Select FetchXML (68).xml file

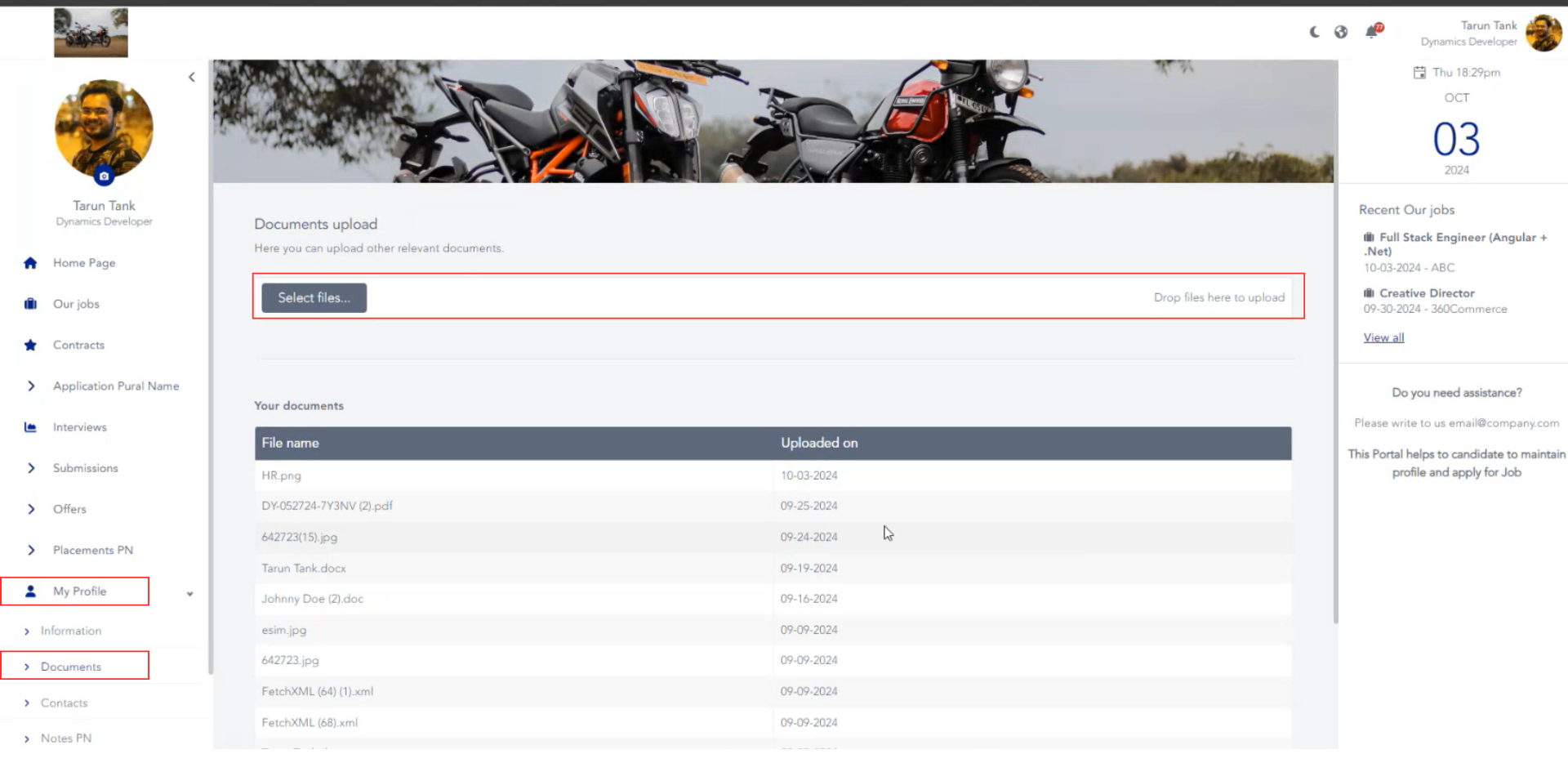point(310,722)
